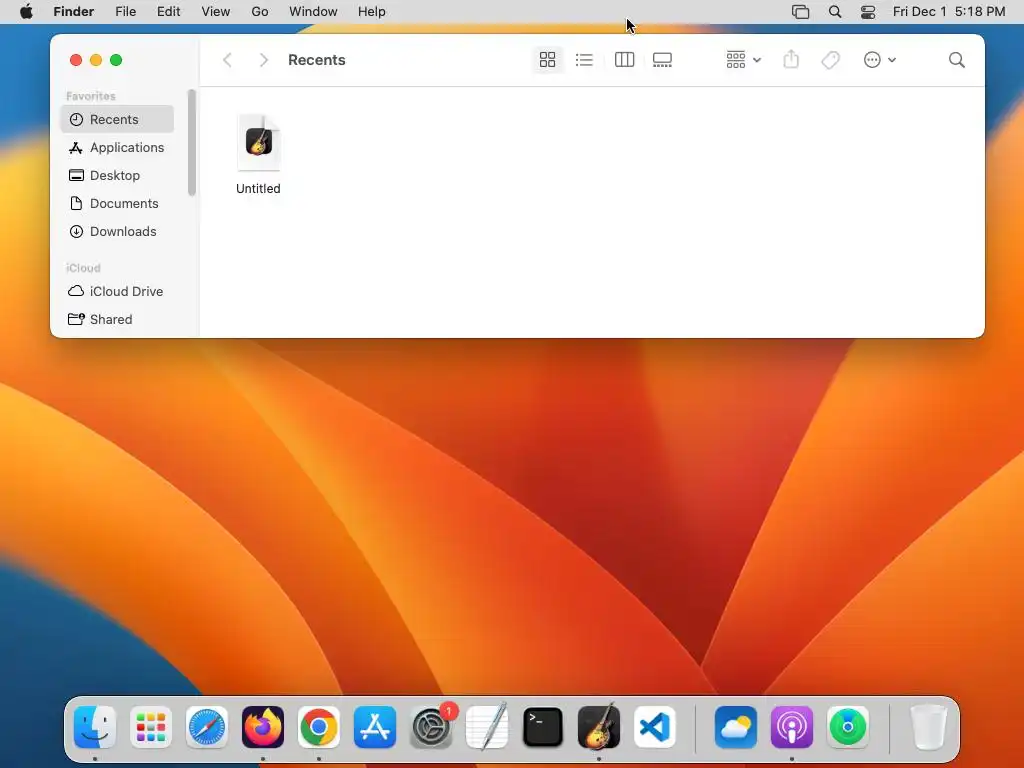Click the sidebar scrollbar
The image size is (1024, 768).
(x=191, y=142)
